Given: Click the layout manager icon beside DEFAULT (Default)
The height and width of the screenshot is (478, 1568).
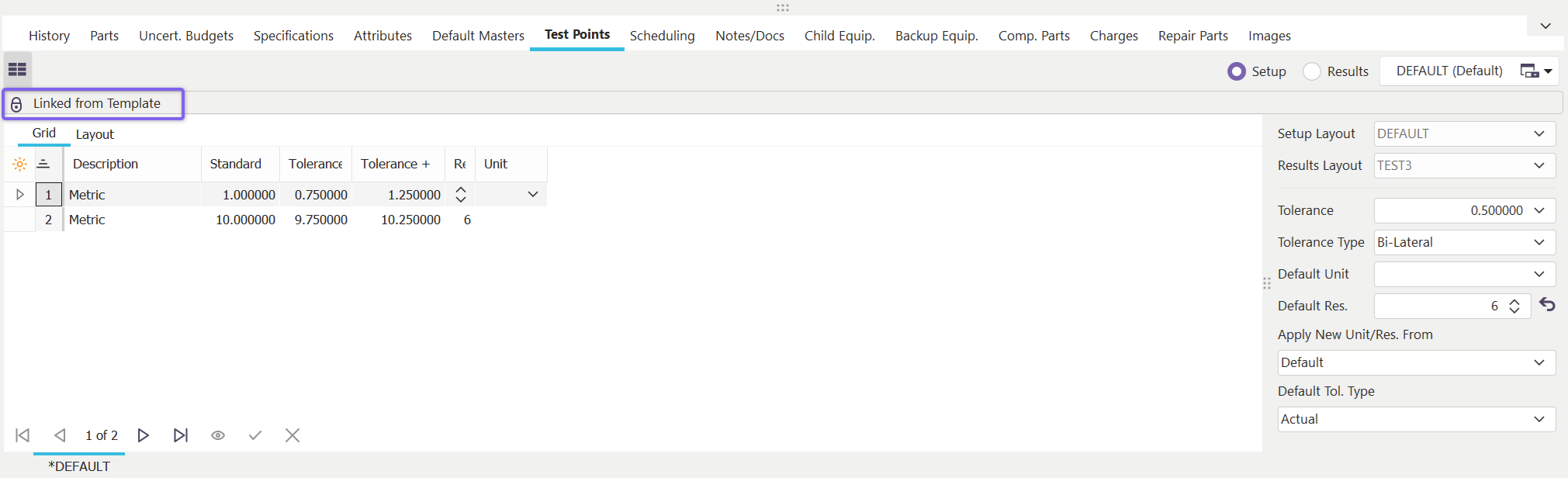Looking at the screenshot, I should [x=1535, y=71].
